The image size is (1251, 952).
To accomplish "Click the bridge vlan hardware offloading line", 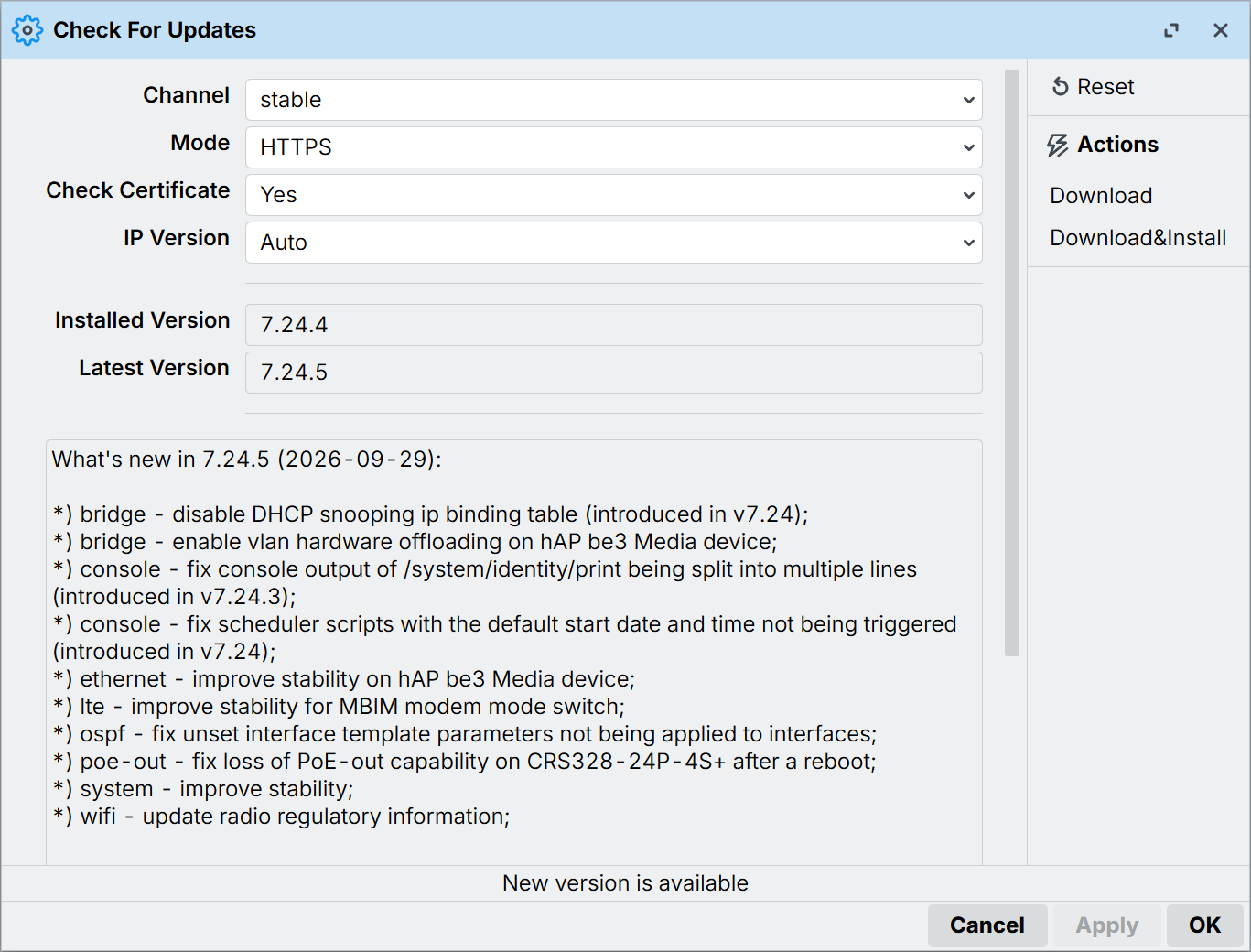I will pos(415,542).
